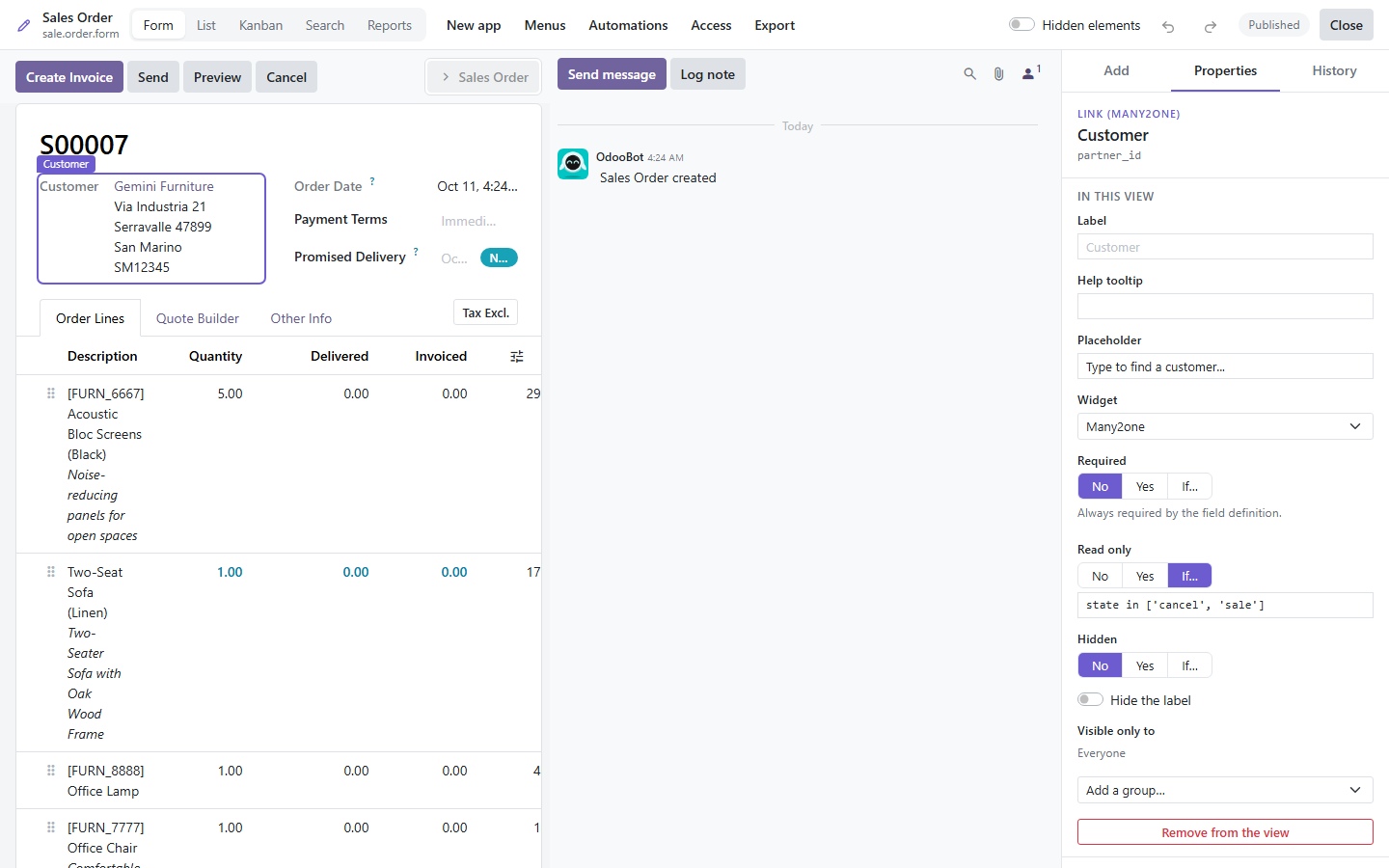Image resolution: width=1389 pixels, height=868 pixels.
Task: Open the chatter search icon
Action: (969, 74)
